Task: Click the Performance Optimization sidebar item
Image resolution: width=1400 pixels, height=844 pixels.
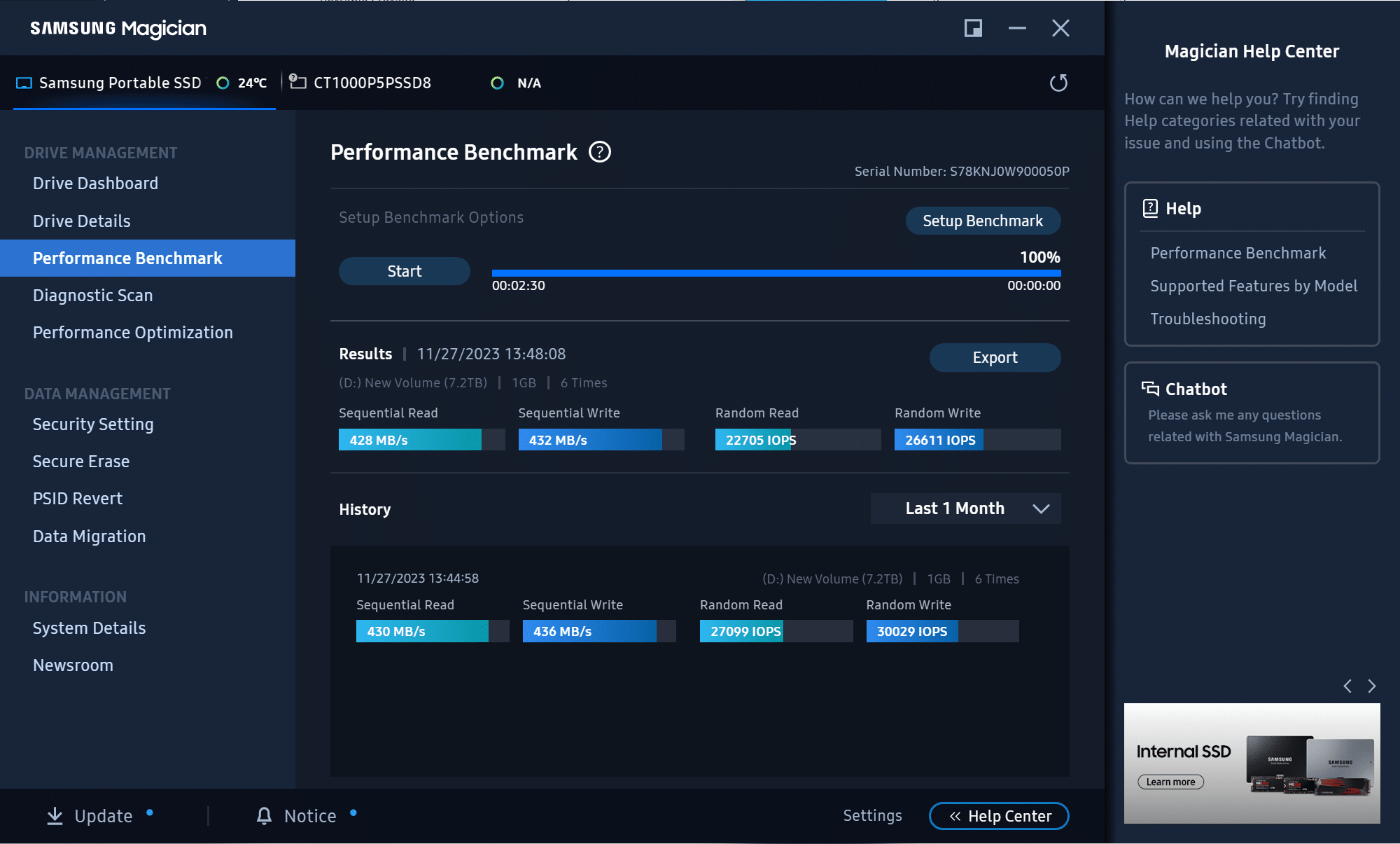Action: 133,332
